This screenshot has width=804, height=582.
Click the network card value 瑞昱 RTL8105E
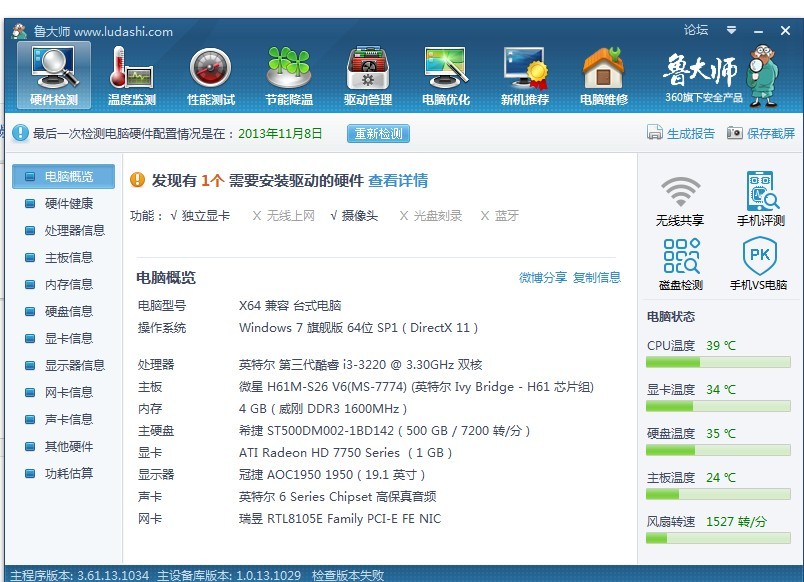pos(340,519)
